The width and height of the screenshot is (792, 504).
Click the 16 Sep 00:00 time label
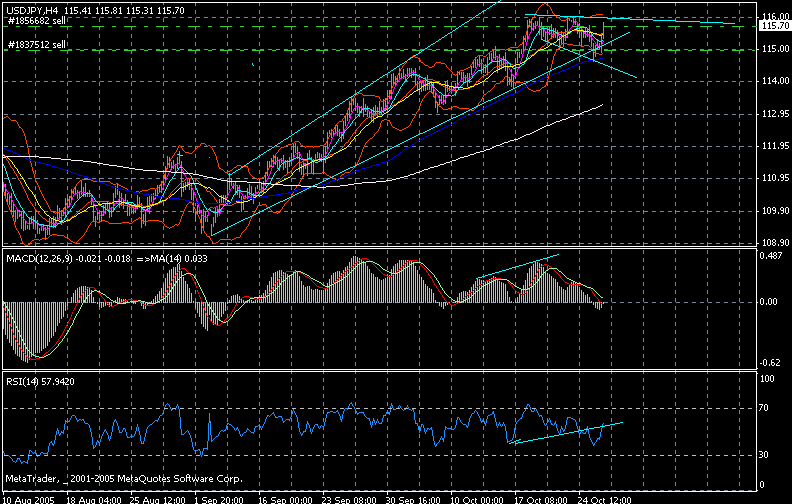click(x=285, y=500)
